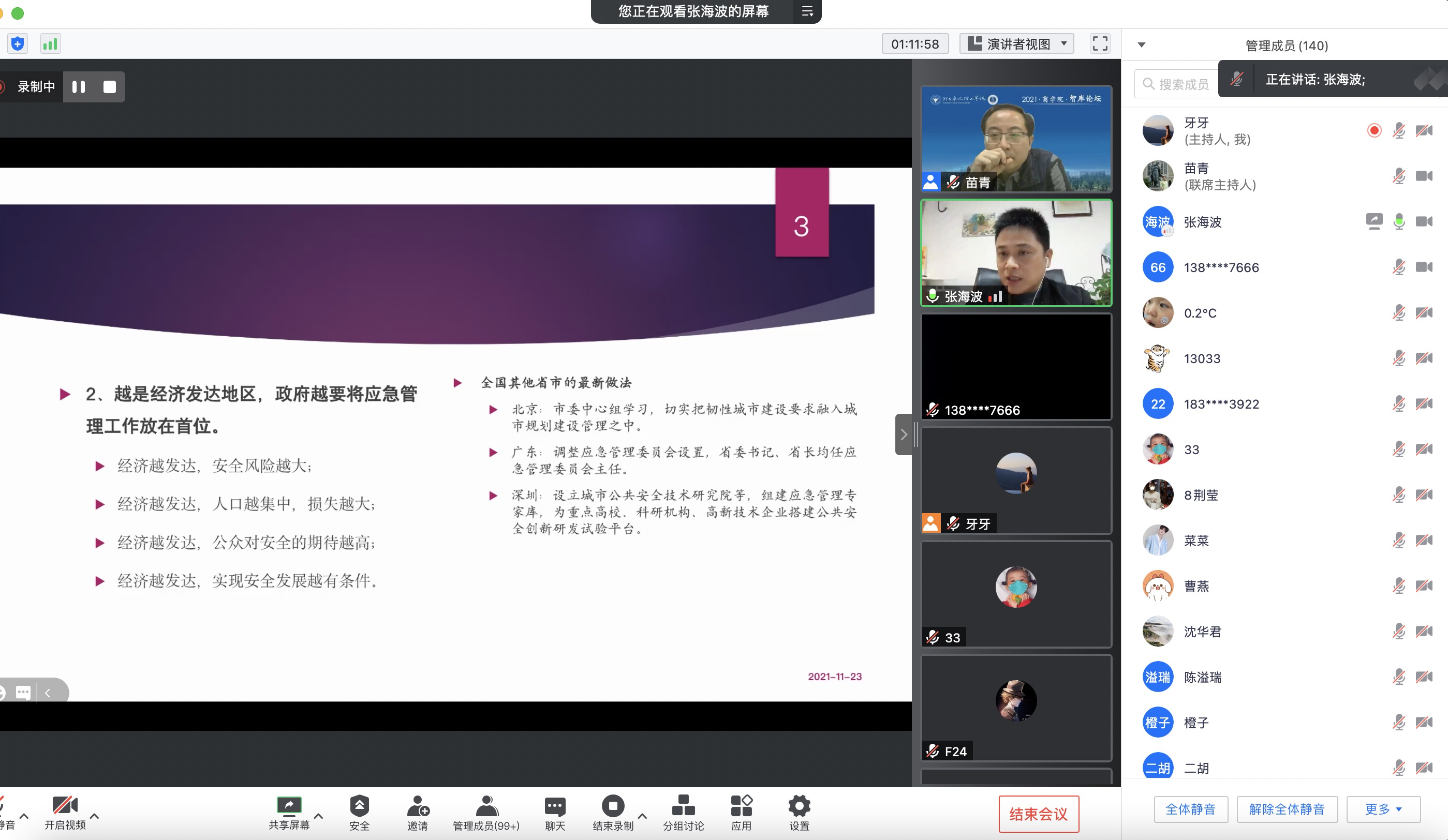
Task: Enter fullscreen mode icon
Action: tap(1099, 43)
